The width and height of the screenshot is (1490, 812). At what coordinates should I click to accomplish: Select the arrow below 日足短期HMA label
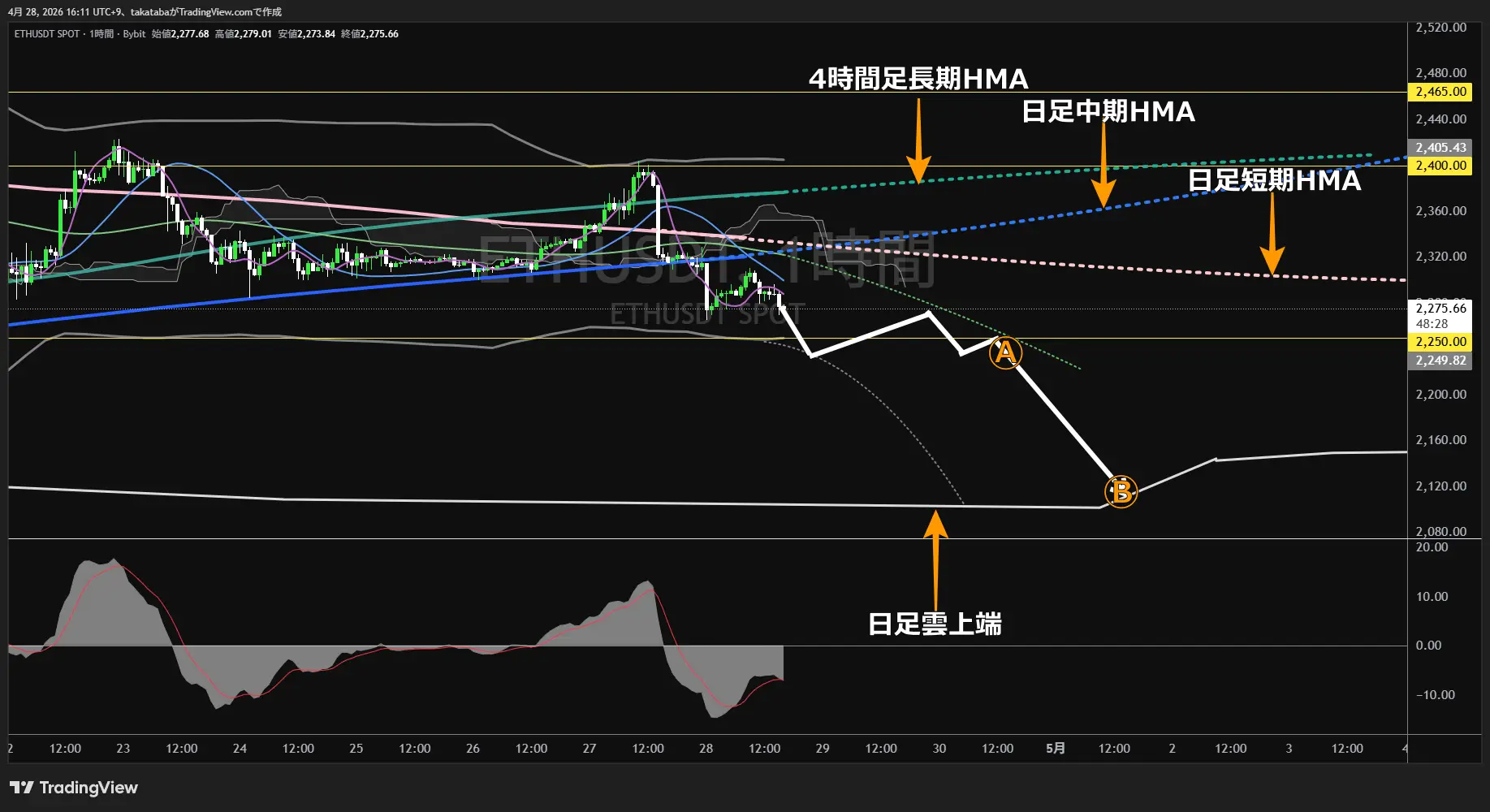pos(1272,235)
